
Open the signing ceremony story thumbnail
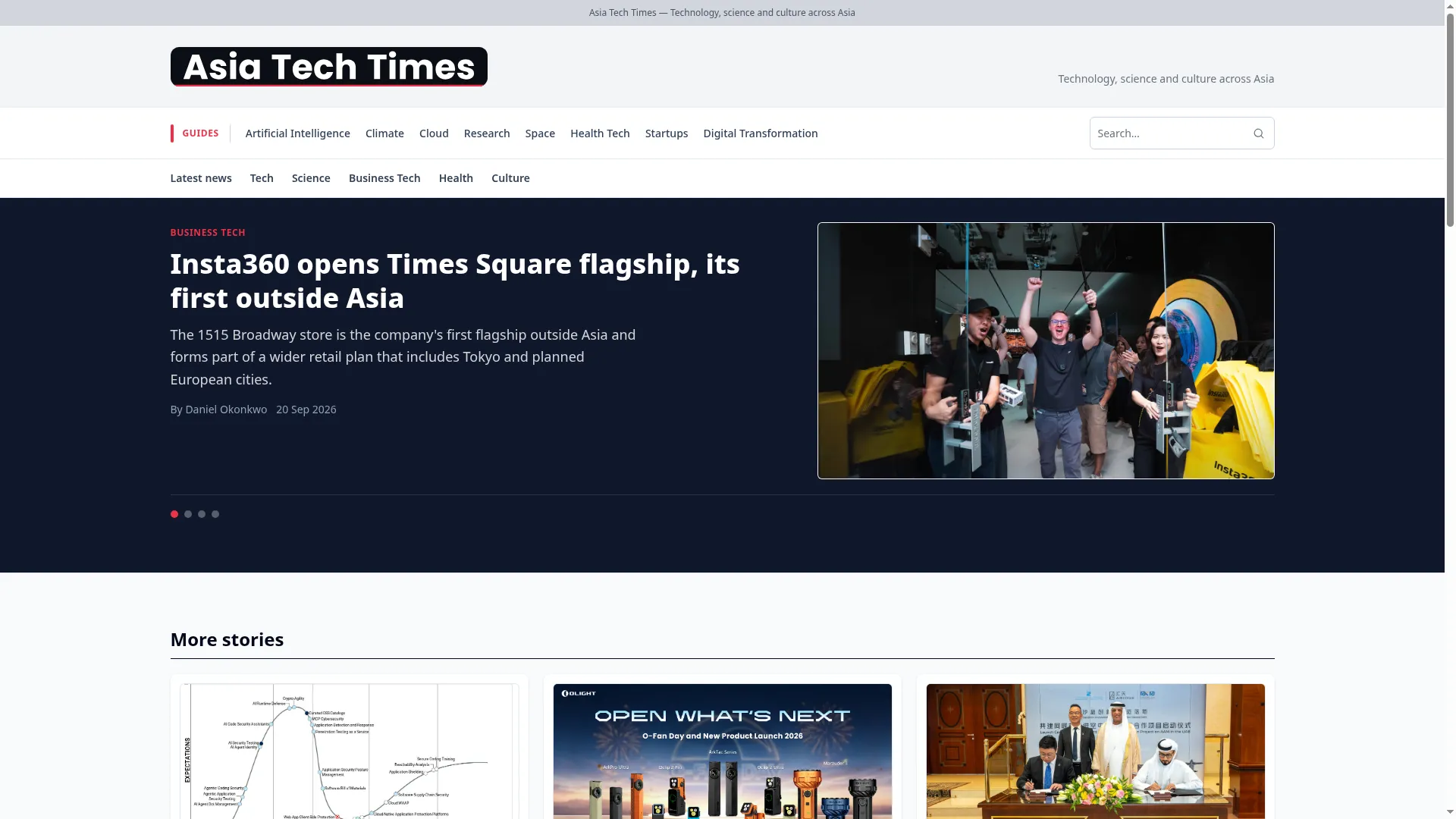pos(1096,752)
